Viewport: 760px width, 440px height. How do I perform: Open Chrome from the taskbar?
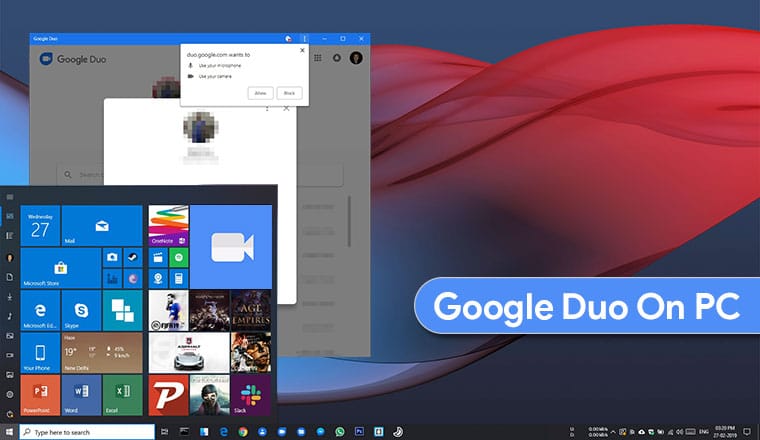pos(243,432)
